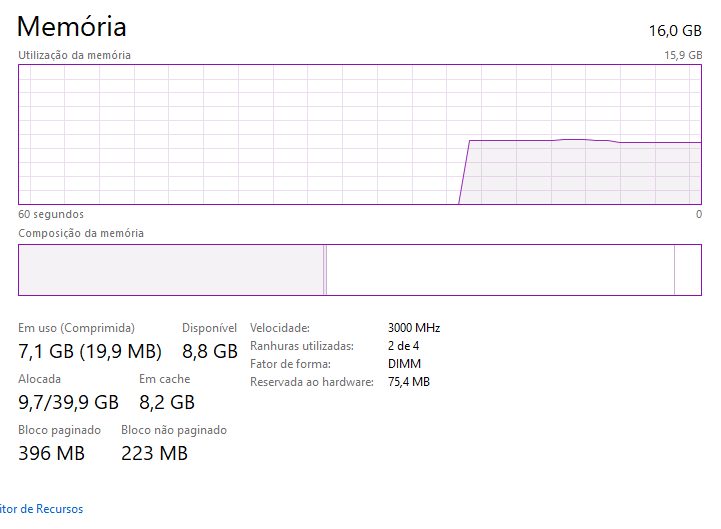The width and height of the screenshot is (721, 529).
Task: Open the Resource Monitor link
Action: point(42,509)
